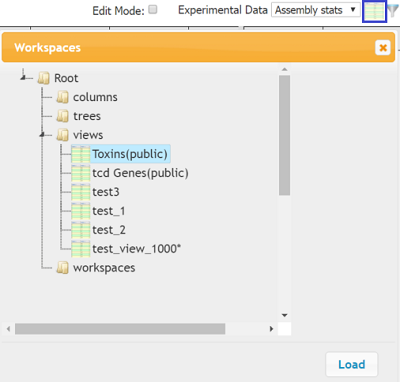Open the Assembly stats dropdown

click(x=315, y=10)
